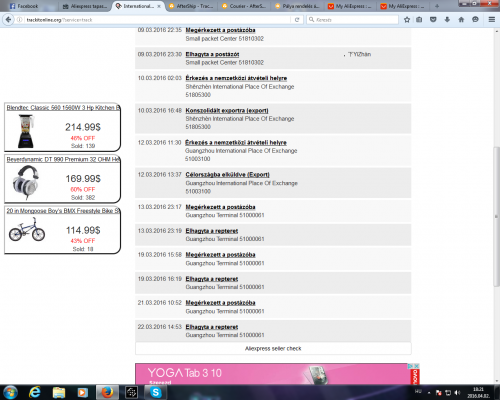
Task: Click the Aliexpress seller check button
Action: click(x=273, y=348)
